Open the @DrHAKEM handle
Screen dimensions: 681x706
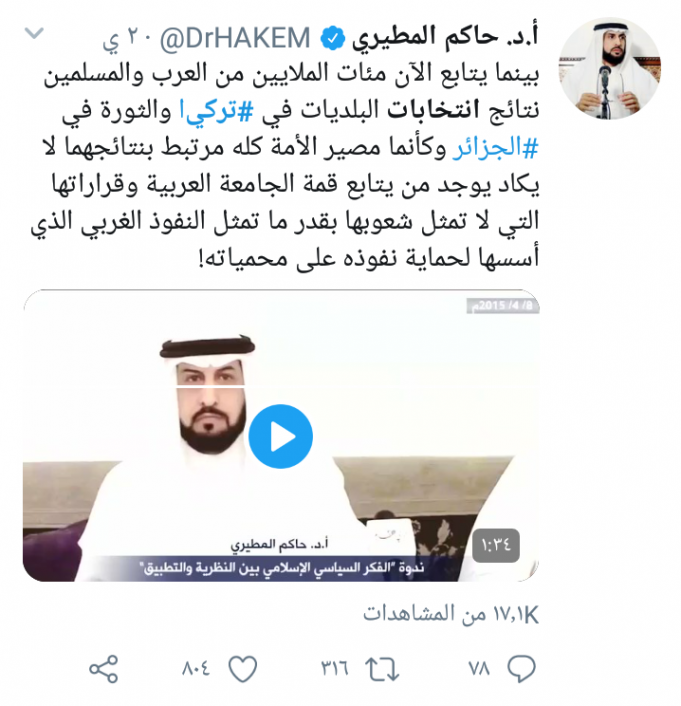click(235, 38)
